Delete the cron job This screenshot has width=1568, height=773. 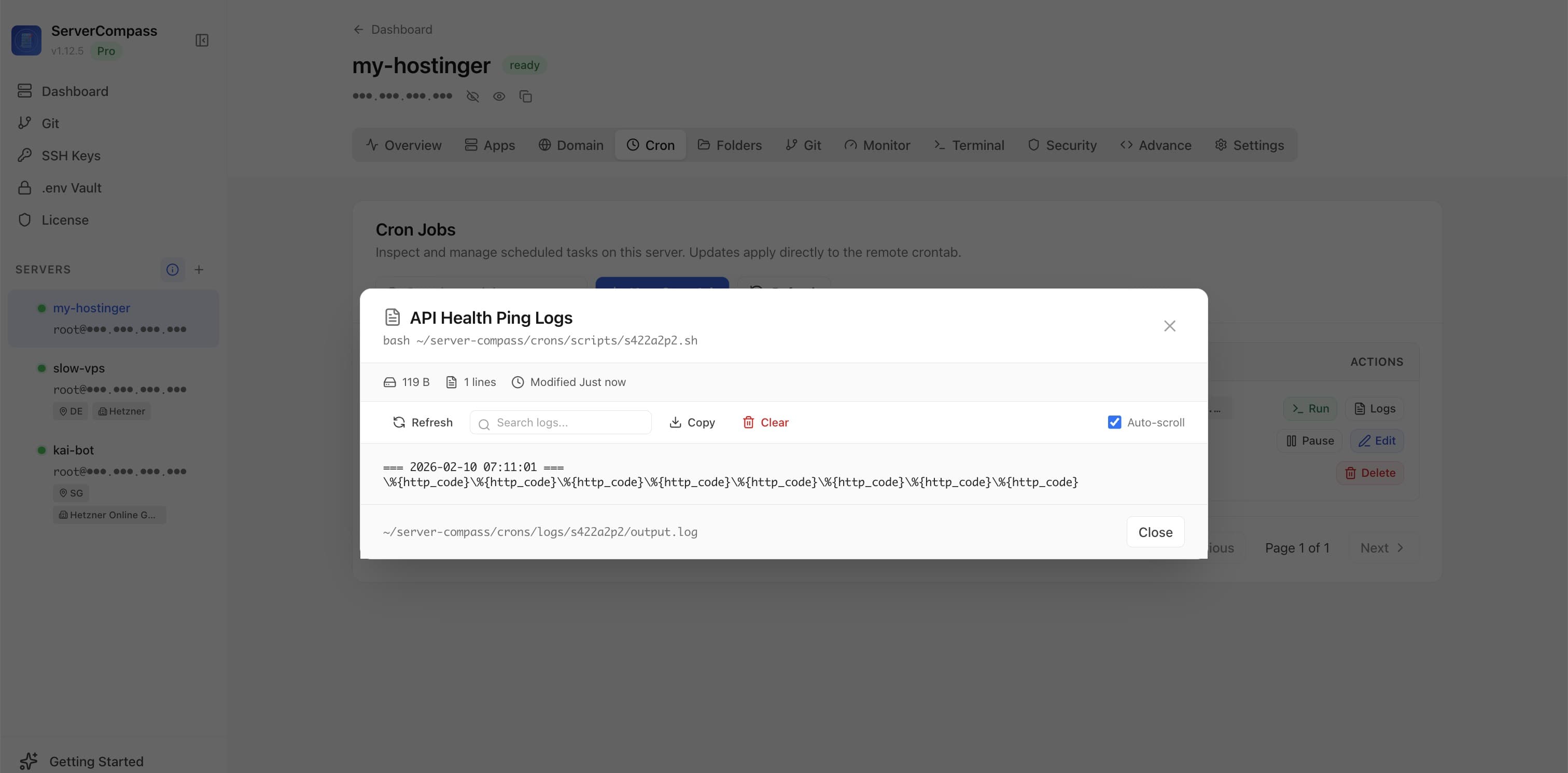1370,473
